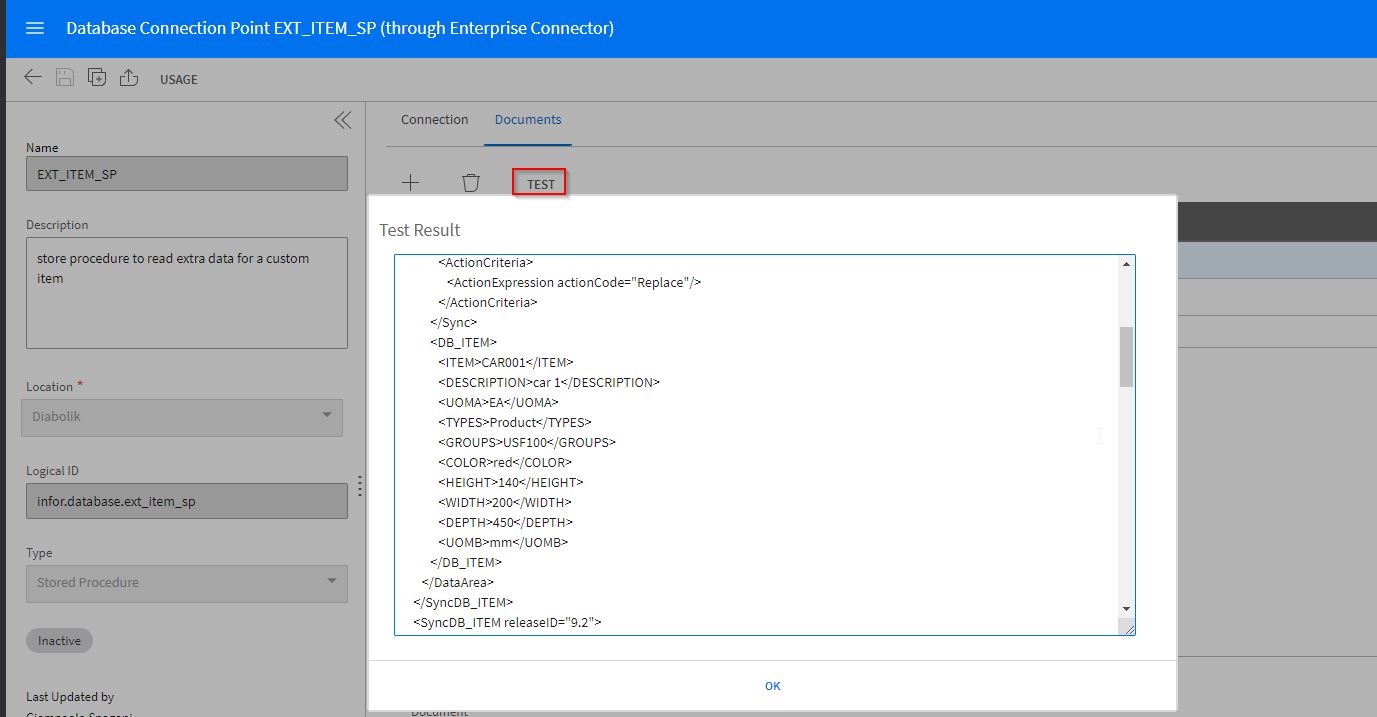Click the Inactive status badge
Image resolution: width=1377 pixels, height=717 pixels.
pyautogui.click(x=59, y=641)
